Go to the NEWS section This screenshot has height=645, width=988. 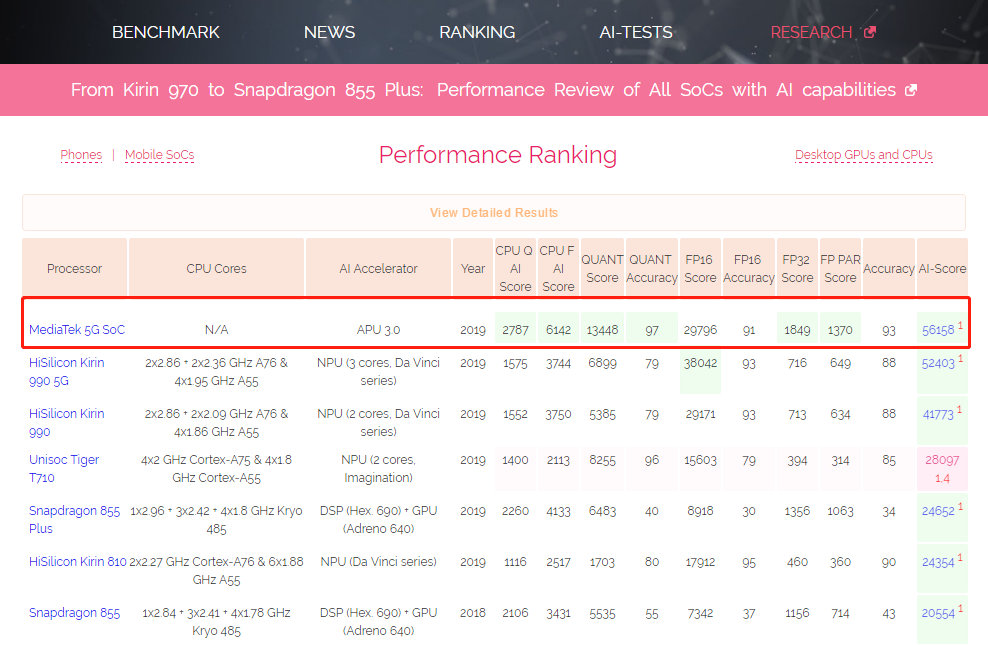coord(329,32)
